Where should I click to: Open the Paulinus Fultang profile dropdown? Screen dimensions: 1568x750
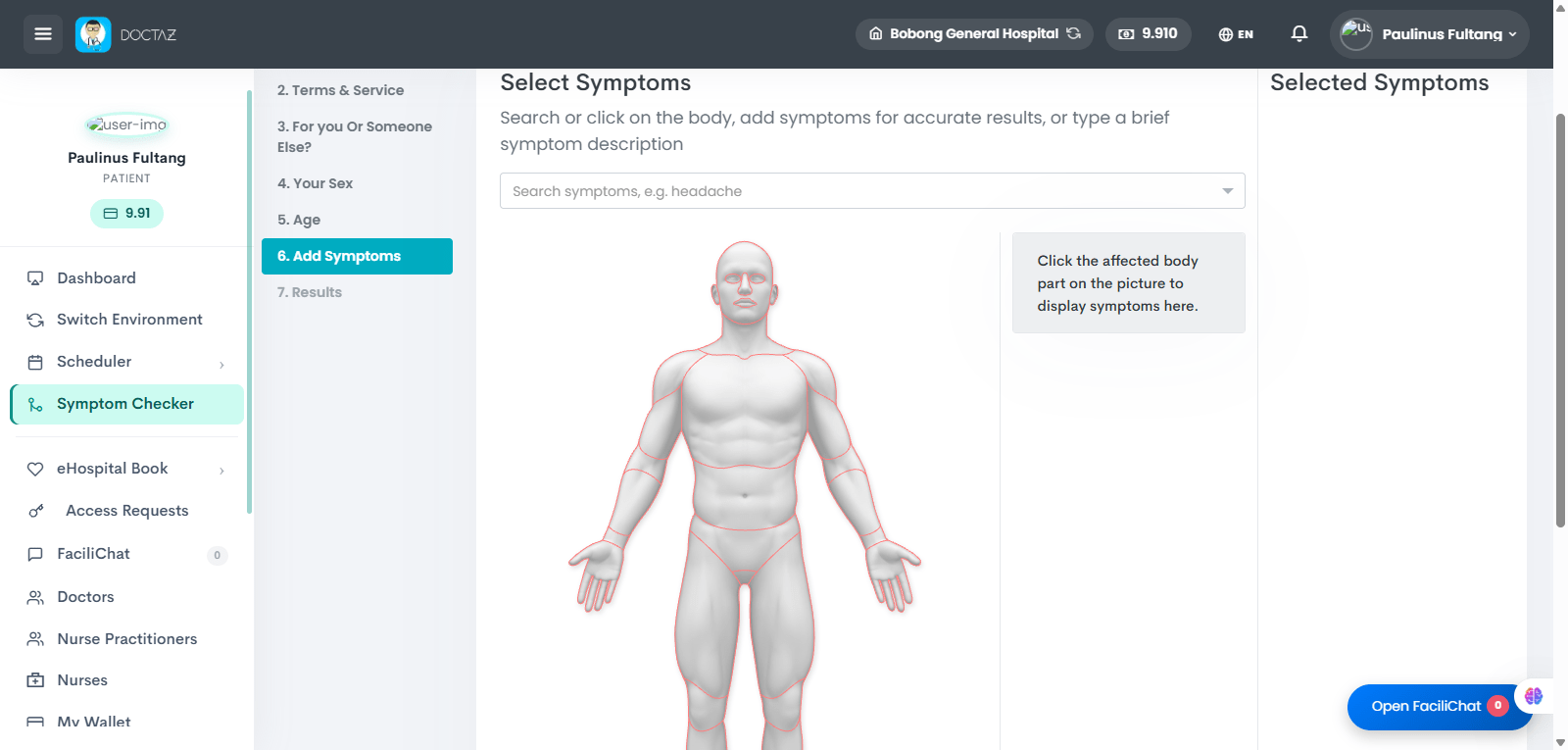click(1429, 34)
